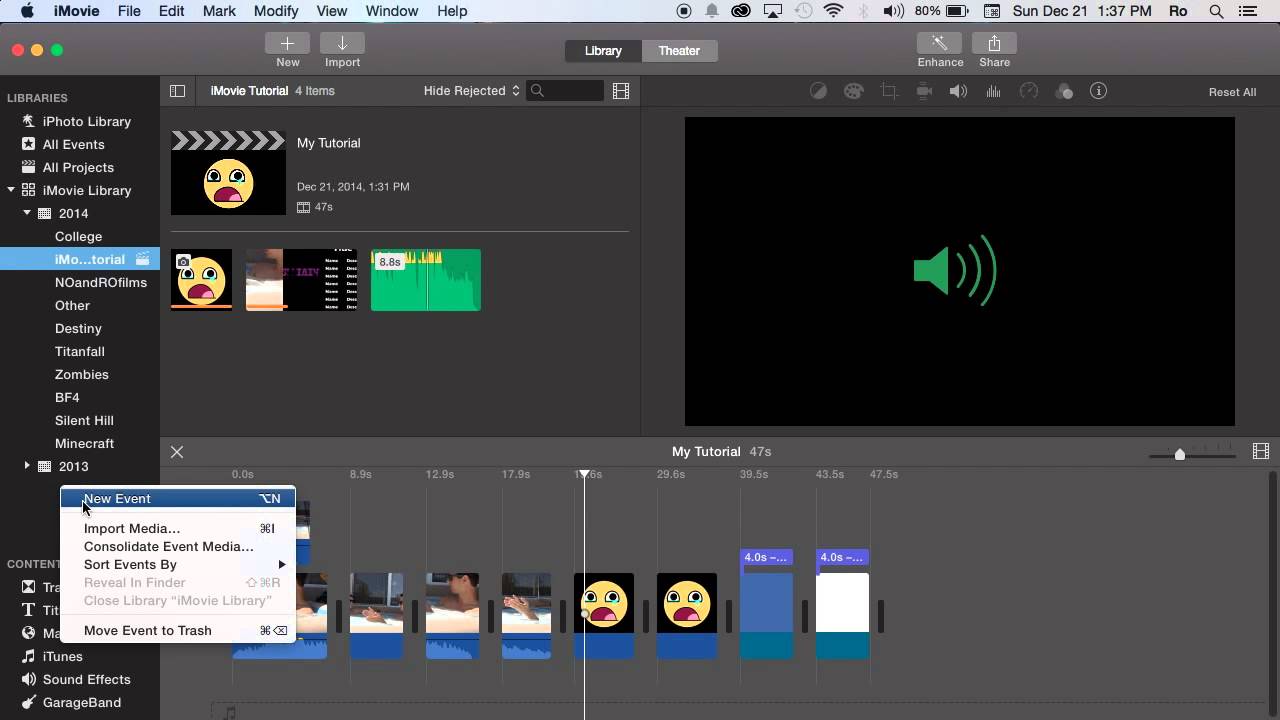Select the Titanfall event
1280x720 pixels.
point(80,351)
